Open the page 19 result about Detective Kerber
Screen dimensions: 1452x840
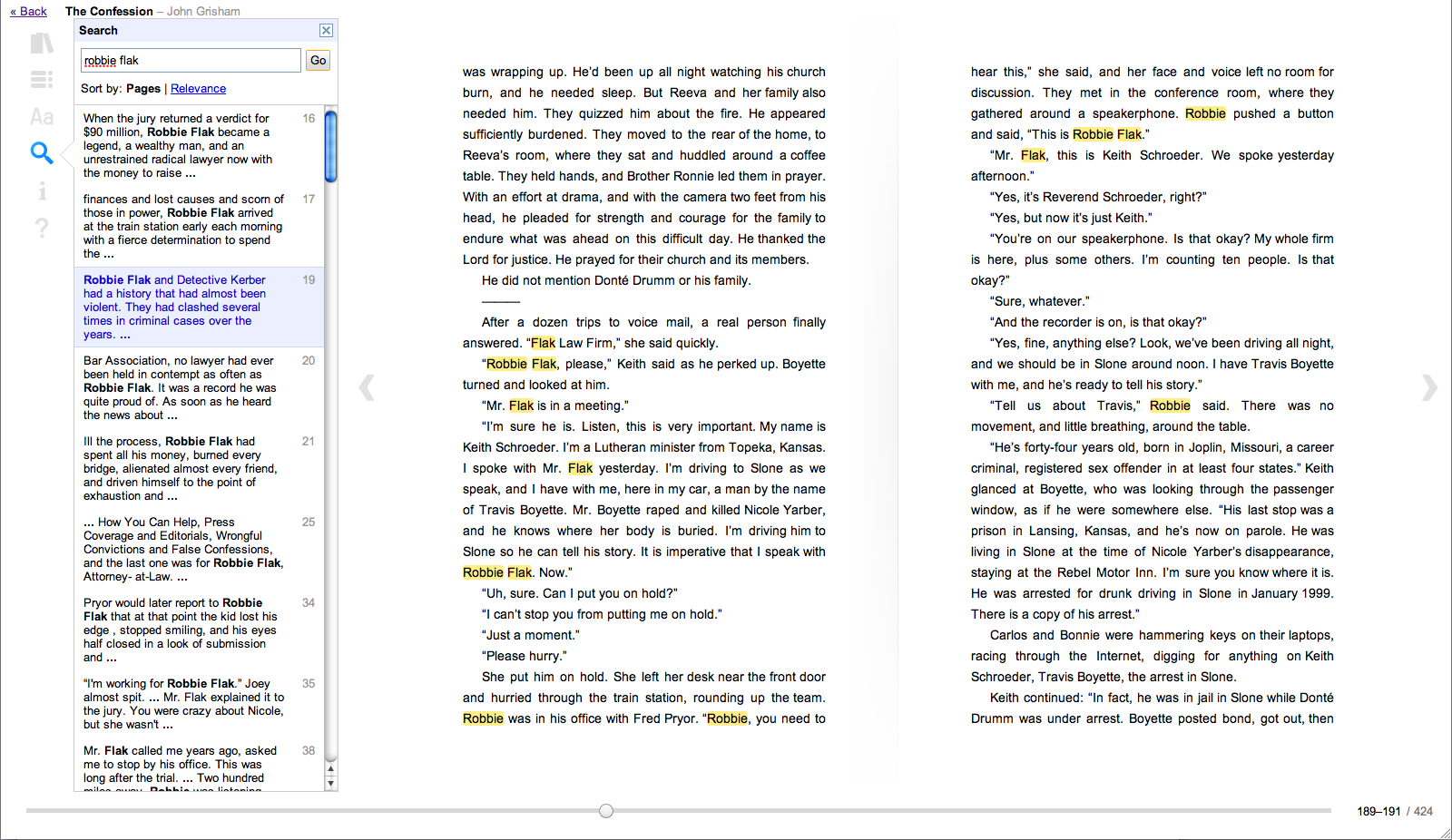pyautogui.click(x=199, y=308)
